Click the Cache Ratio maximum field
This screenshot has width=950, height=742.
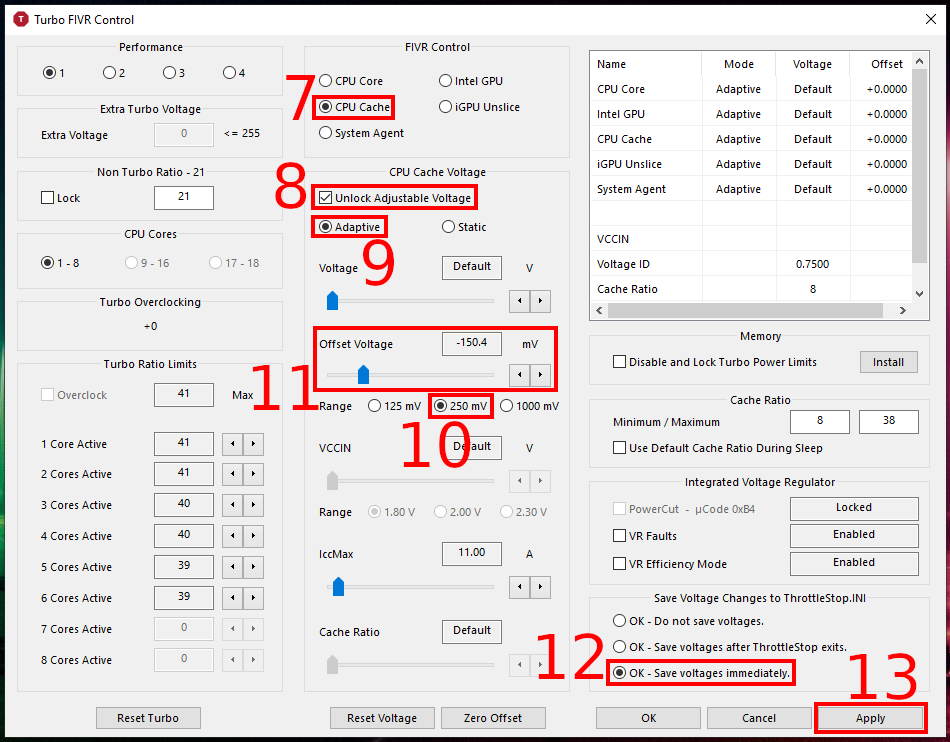click(888, 421)
